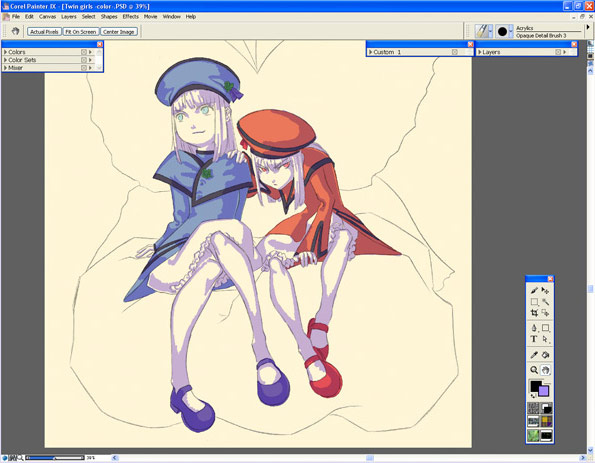The width and height of the screenshot is (595, 463).
Task: Close the Mixer section box
Action: pos(84,68)
